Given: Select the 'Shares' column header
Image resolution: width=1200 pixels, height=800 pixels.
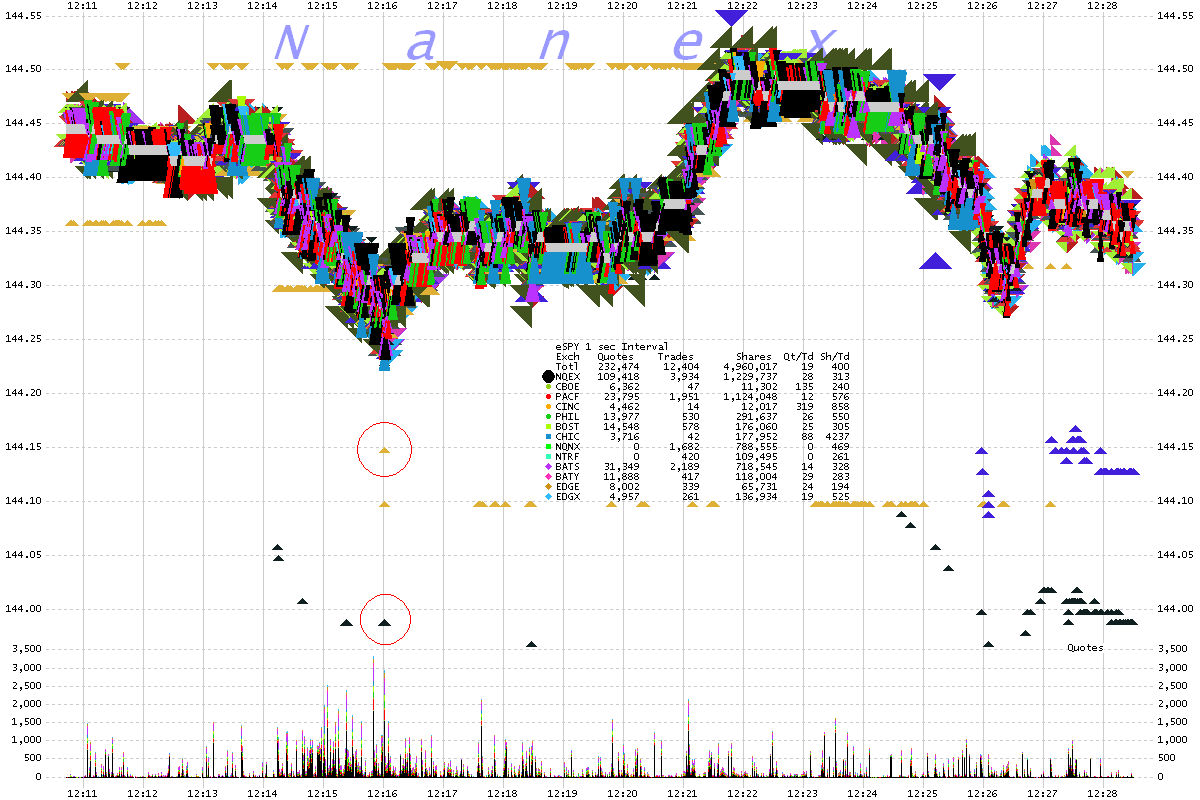Looking at the screenshot, I should pyautogui.click(x=753, y=356).
